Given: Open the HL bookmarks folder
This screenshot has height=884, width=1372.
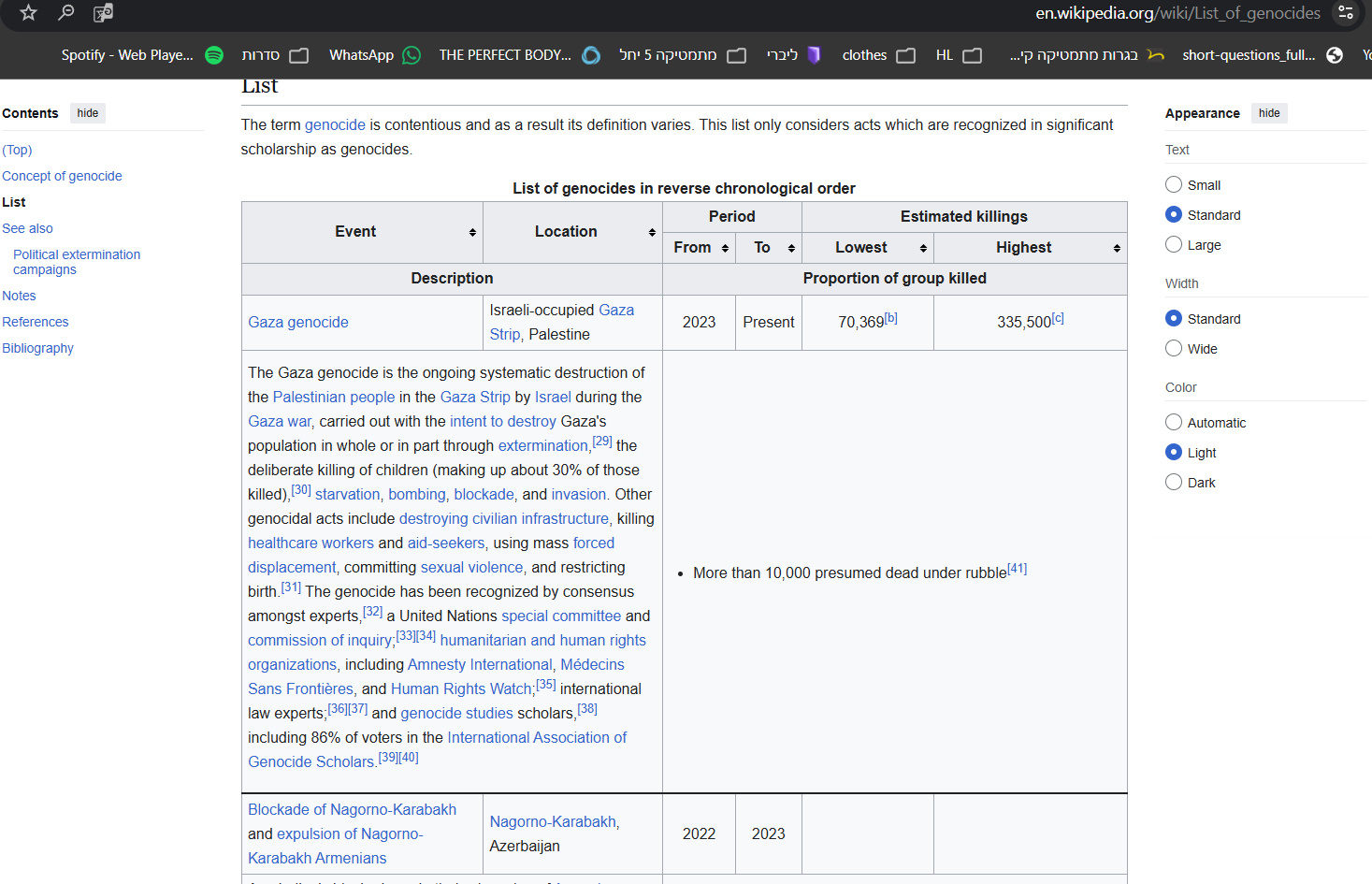Looking at the screenshot, I should tap(959, 55).
